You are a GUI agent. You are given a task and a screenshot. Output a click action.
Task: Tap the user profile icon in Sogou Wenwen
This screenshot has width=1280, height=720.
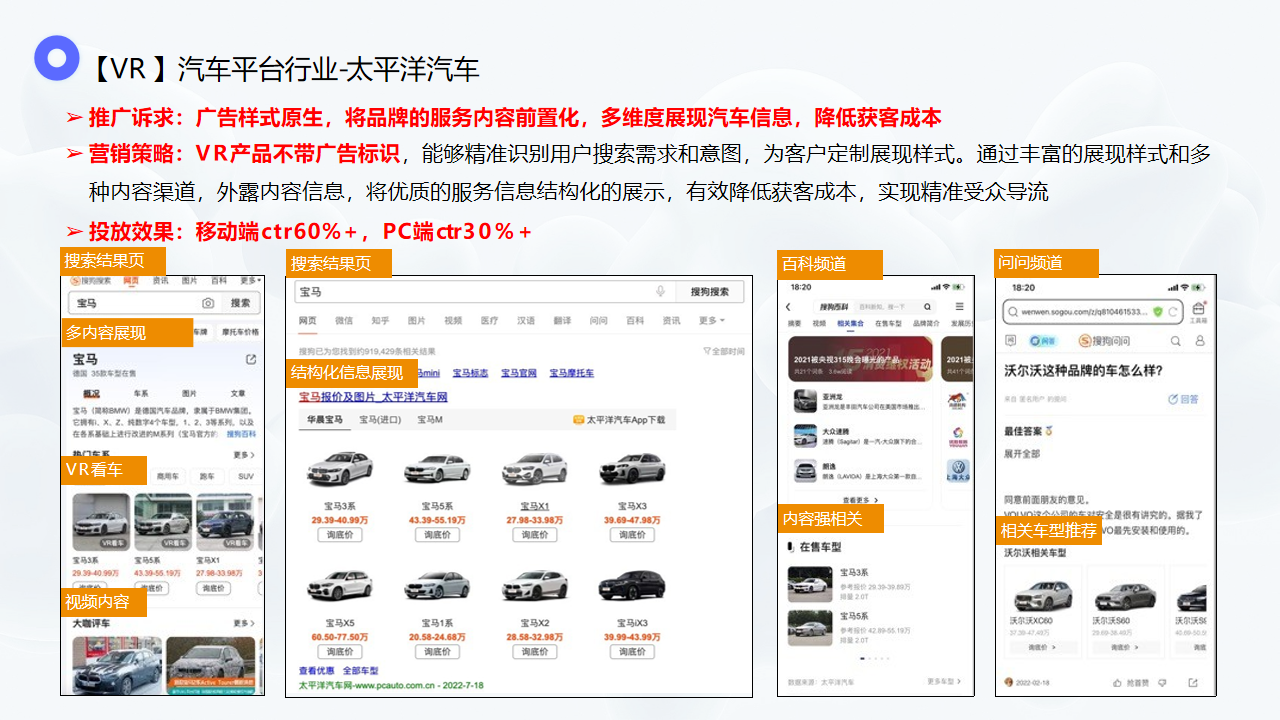click(x=1200, y=341)
